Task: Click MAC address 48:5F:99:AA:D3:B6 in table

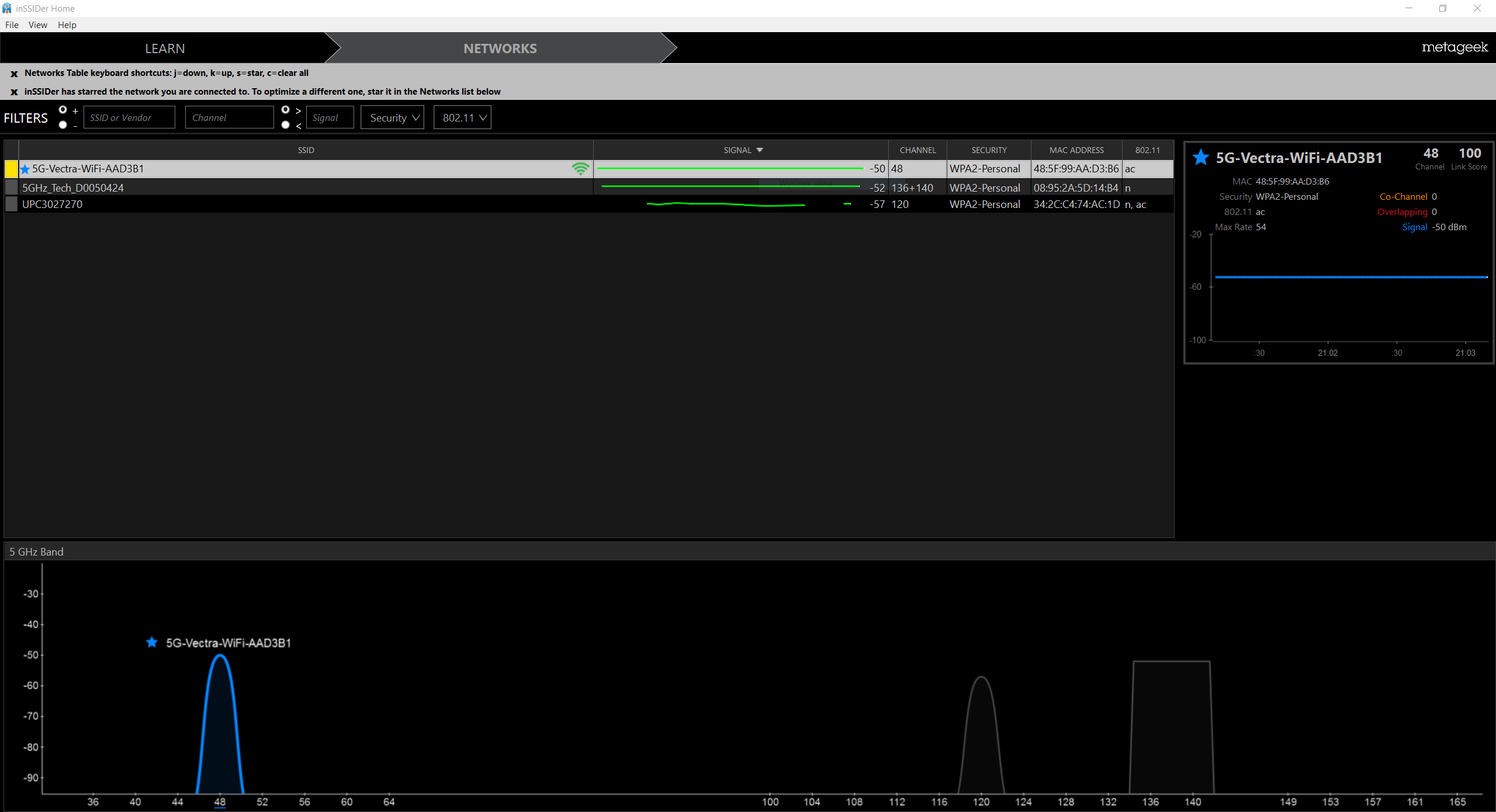Action: click(1076, 169)
